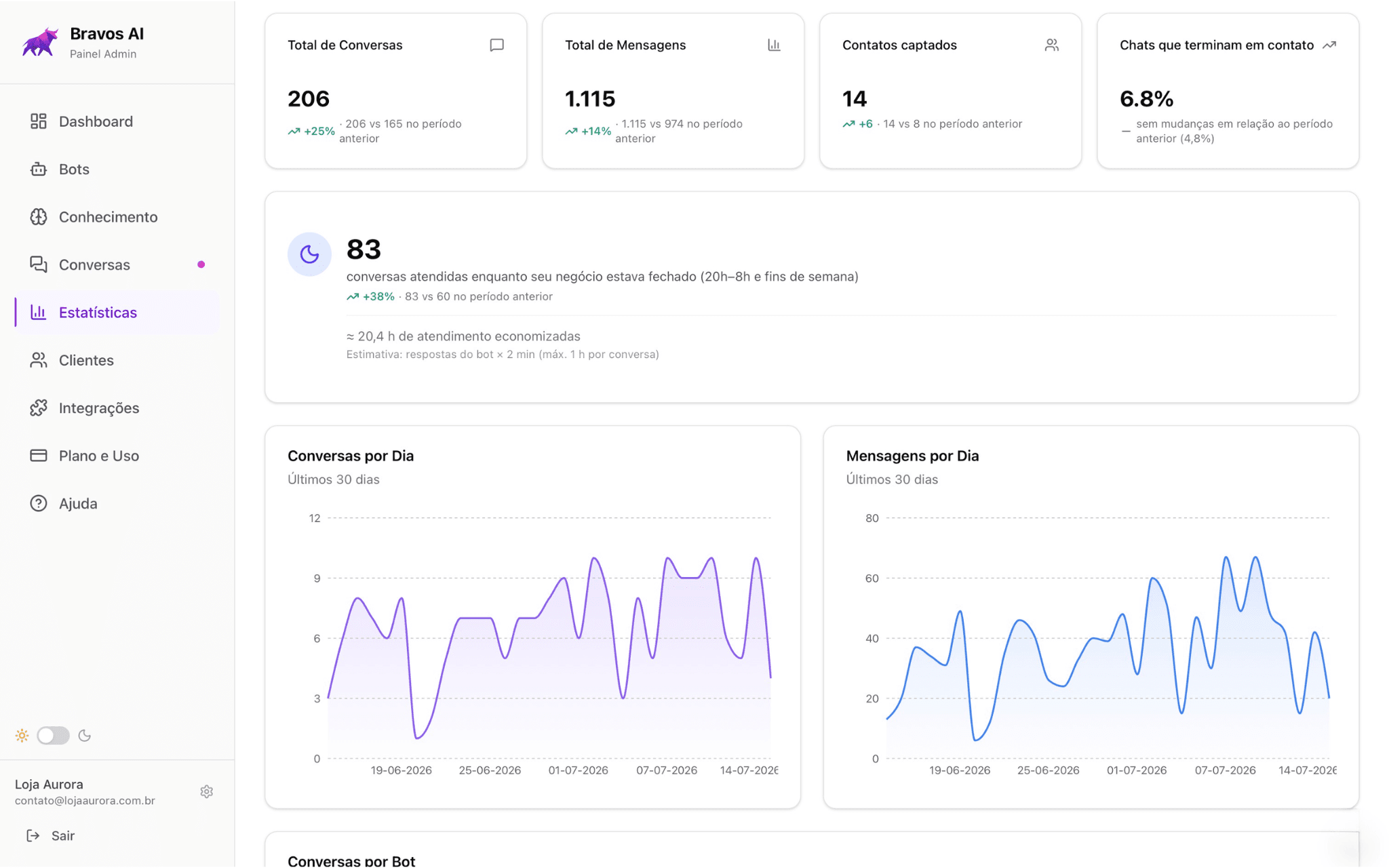Open the Integrações page

coord(117,408)
